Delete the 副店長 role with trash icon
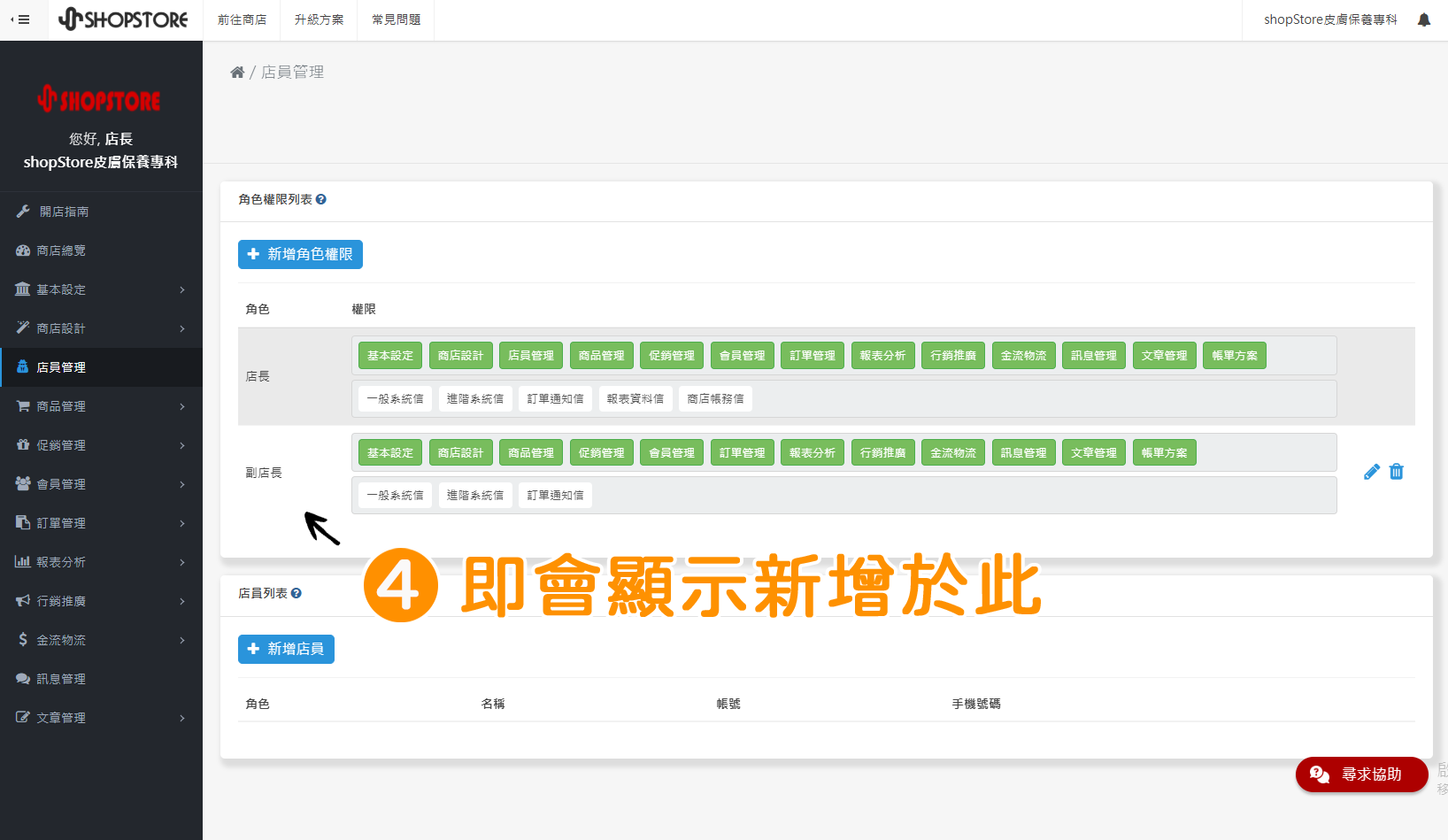The width and height of the screenshot is (1448, 840). point(1397,472)
